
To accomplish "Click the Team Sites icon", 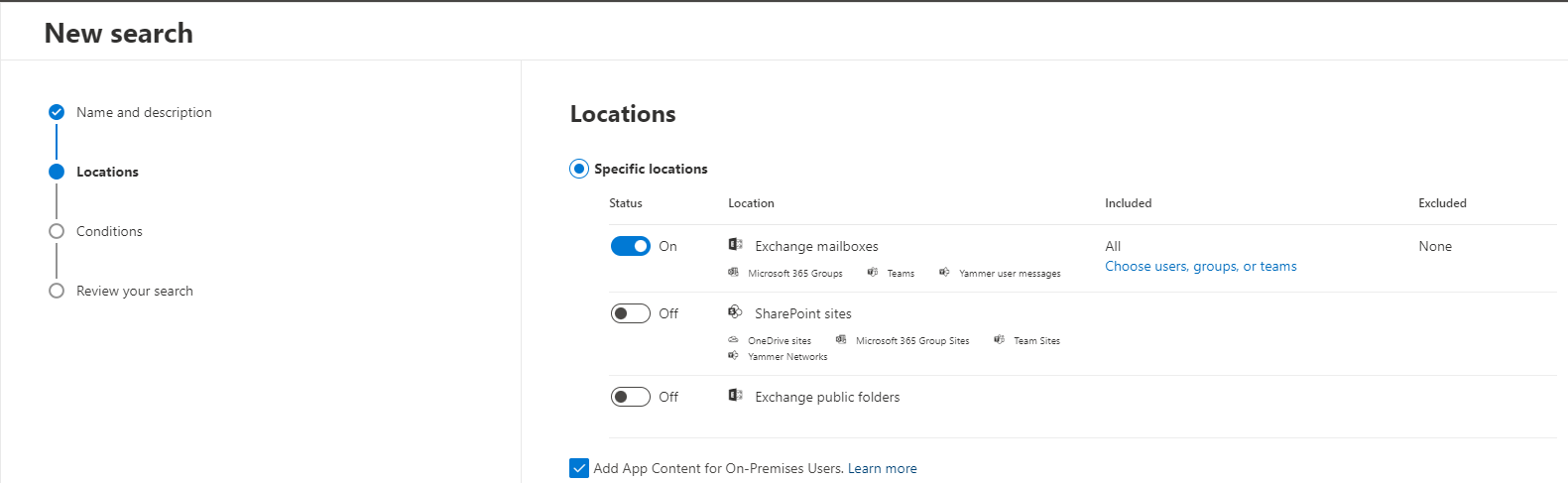I will [x=999, y=339].
